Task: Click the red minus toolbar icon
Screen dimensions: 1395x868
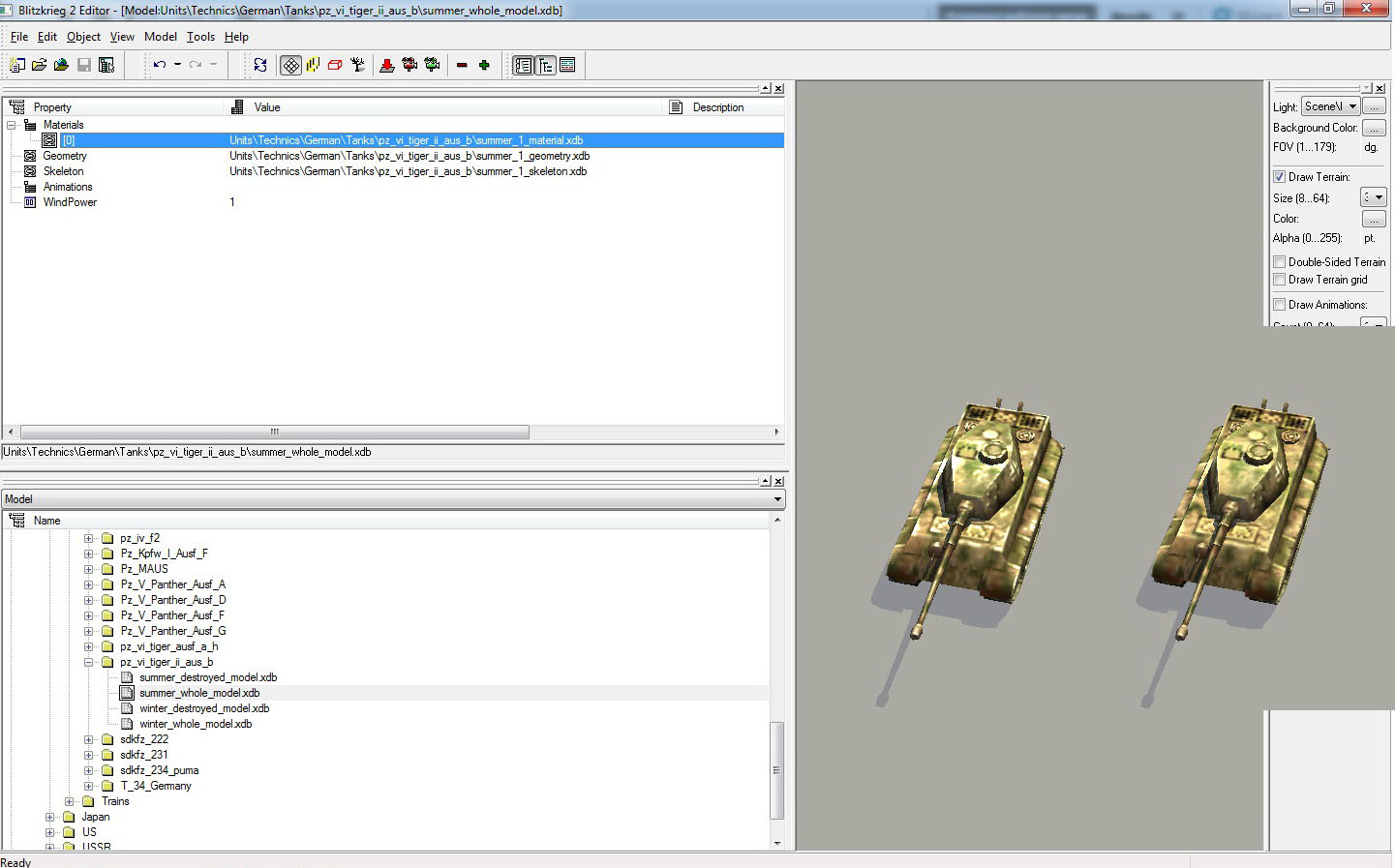Action: coord(462,65)
